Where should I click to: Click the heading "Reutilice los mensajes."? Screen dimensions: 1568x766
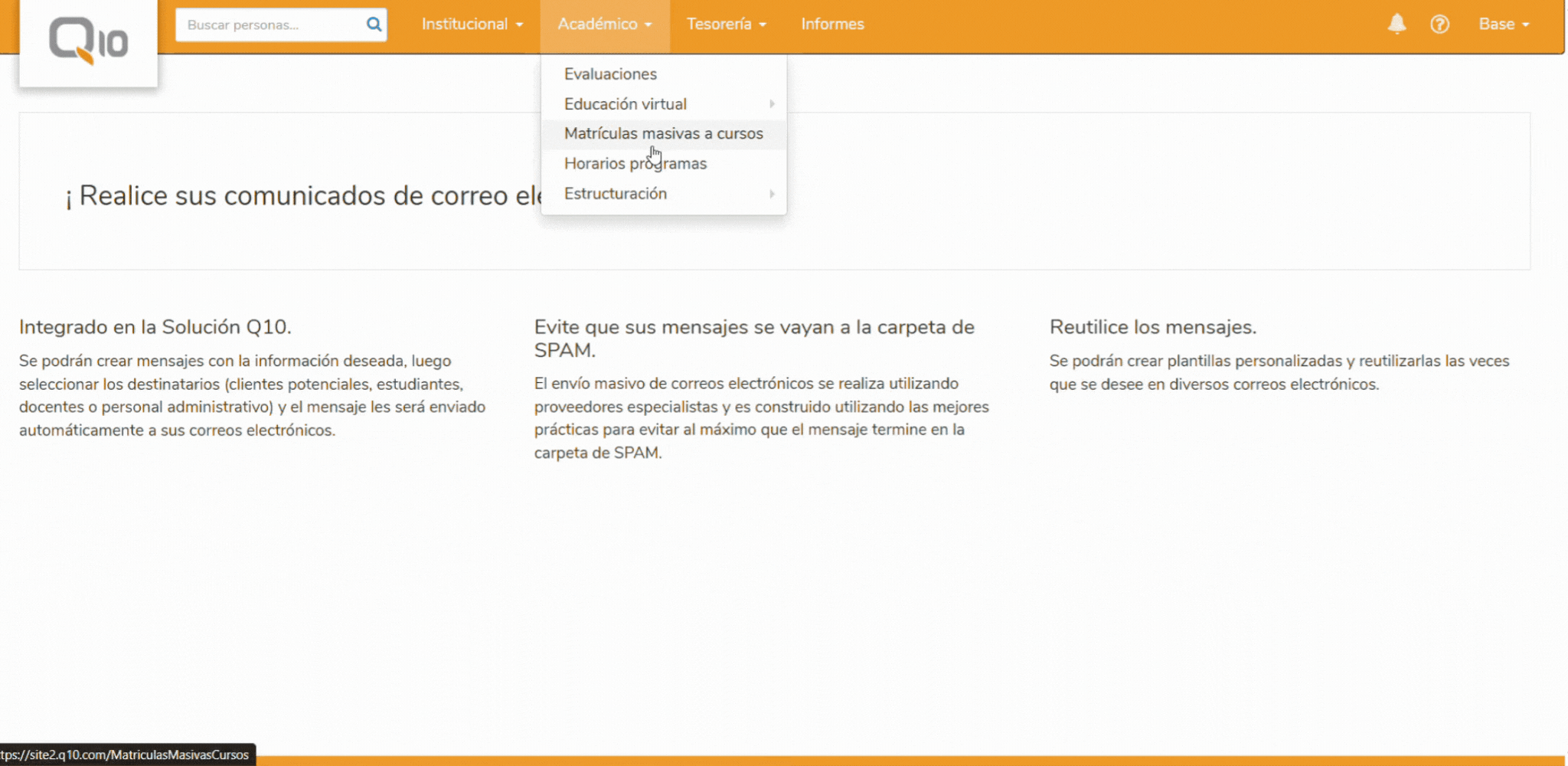pyautogui.click(x=1153, y=327)
